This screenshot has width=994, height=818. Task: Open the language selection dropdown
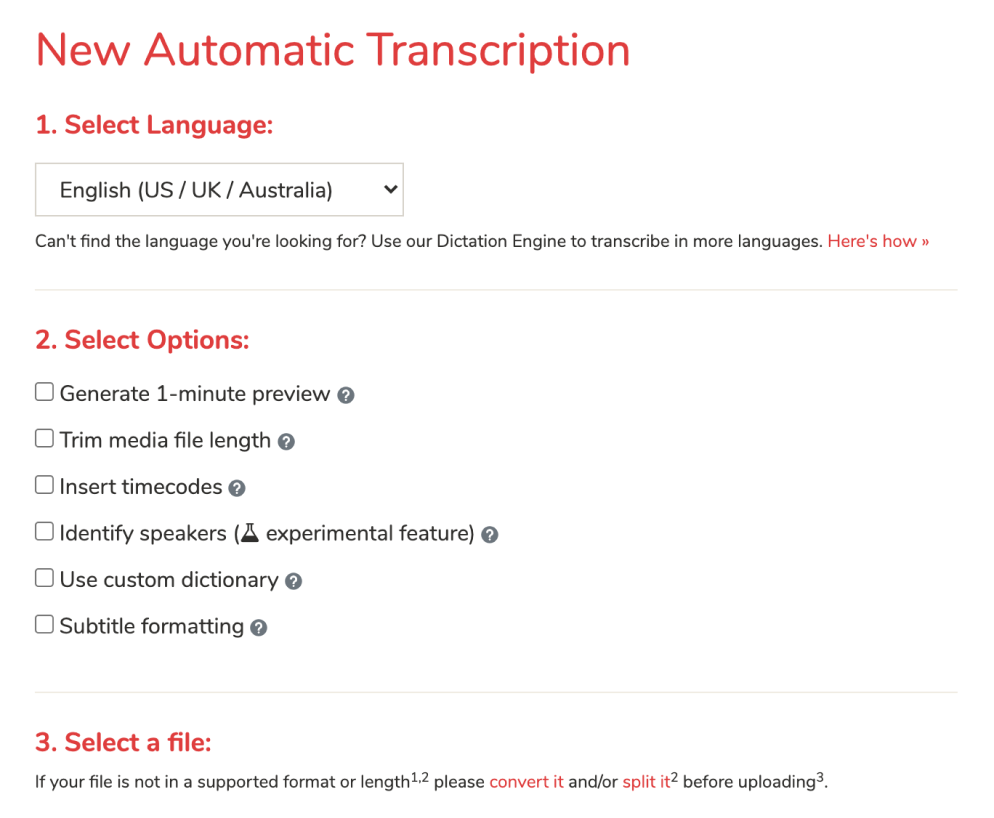click(x=219, y=190)
